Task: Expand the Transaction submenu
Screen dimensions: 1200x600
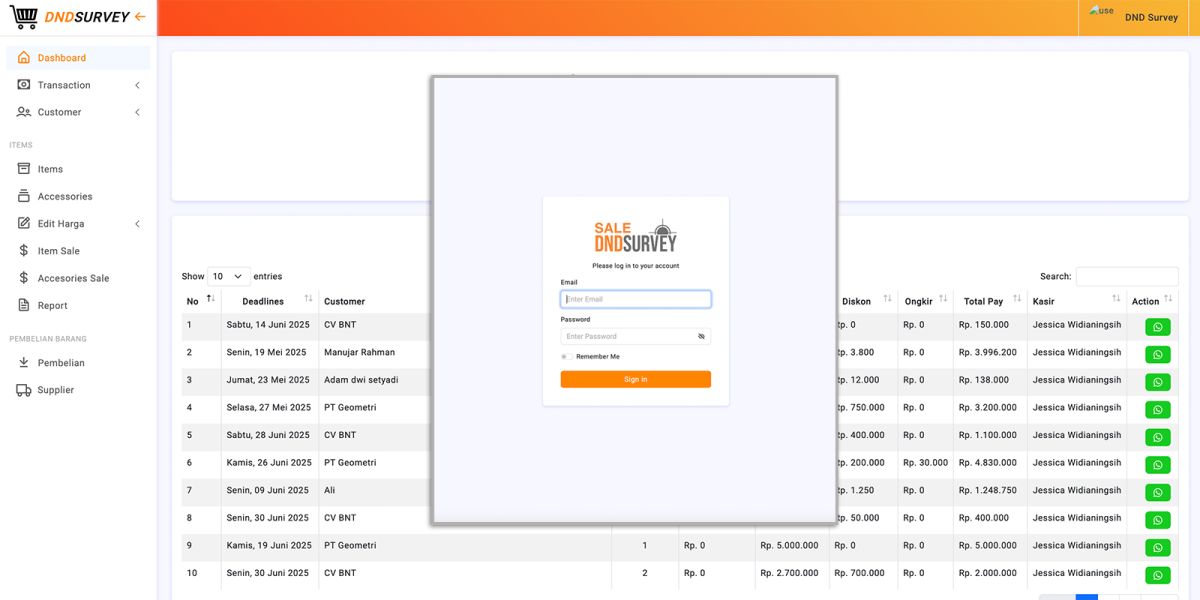Action: click(x=137, y=86)
